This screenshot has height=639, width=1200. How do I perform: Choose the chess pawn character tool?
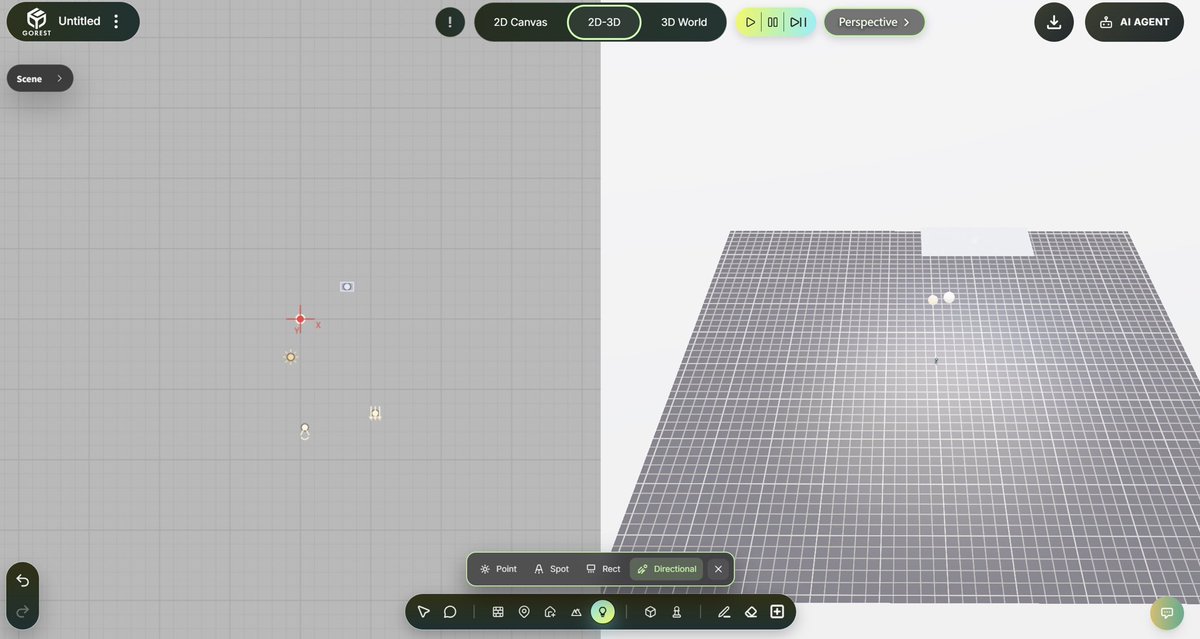coord(676,612)
